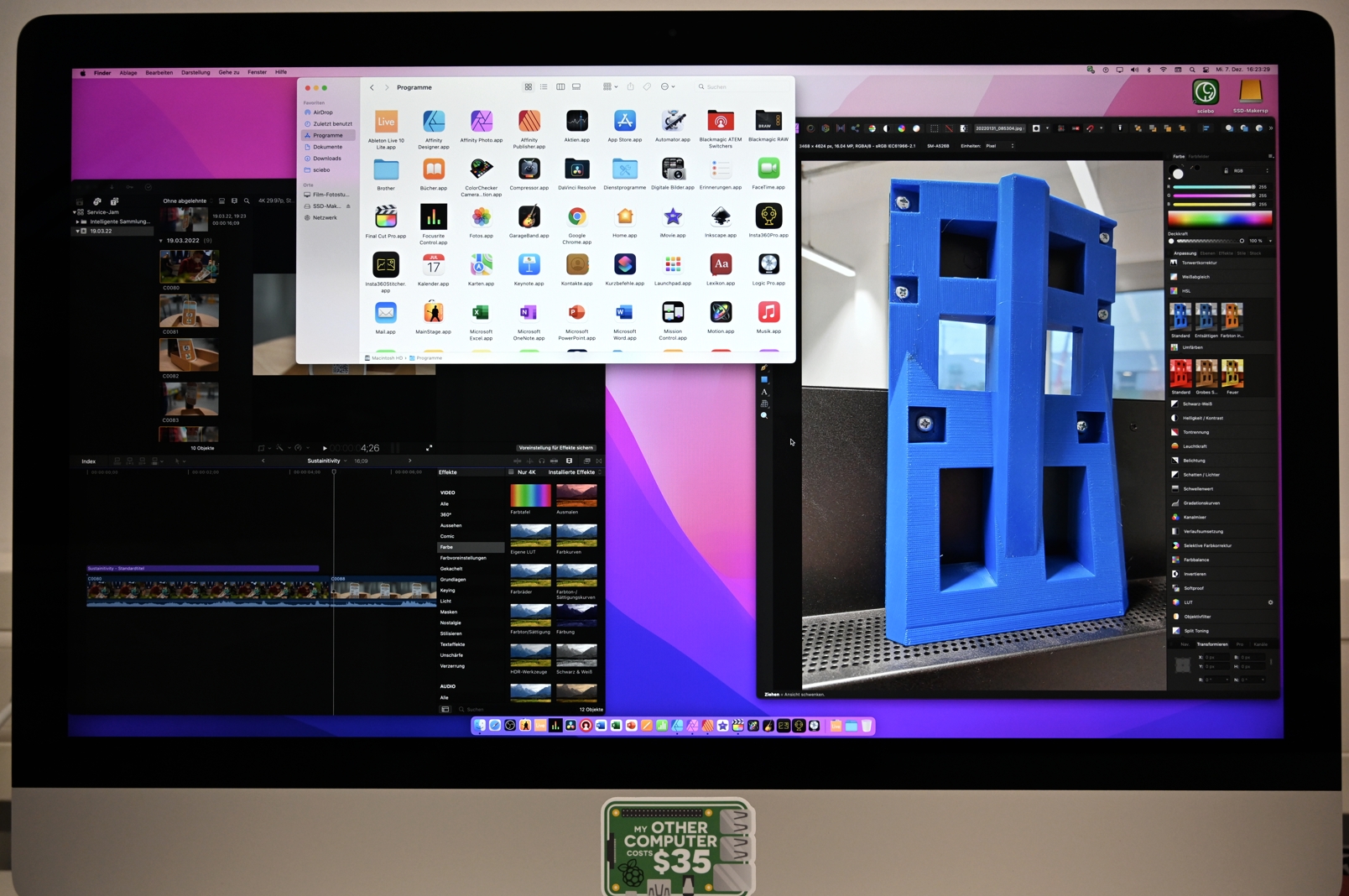1349x896 pixels.
Task: Toggle the RGB lock in Farbe panel
Action: 1226,171
